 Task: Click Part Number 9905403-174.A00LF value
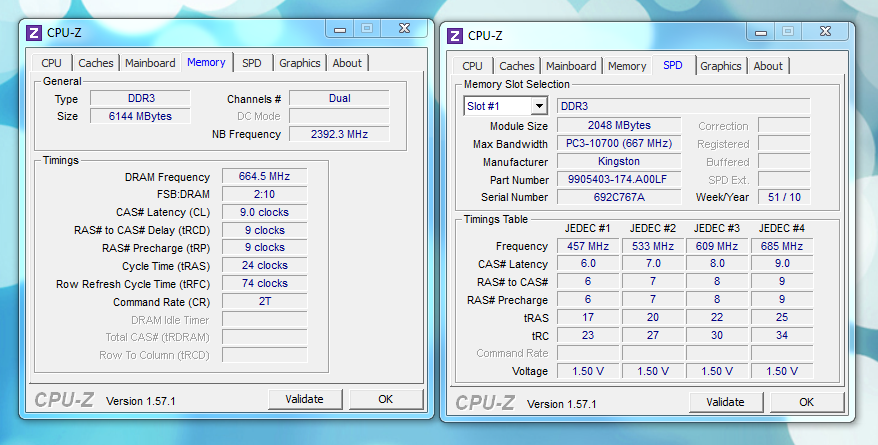click(619, 180)
